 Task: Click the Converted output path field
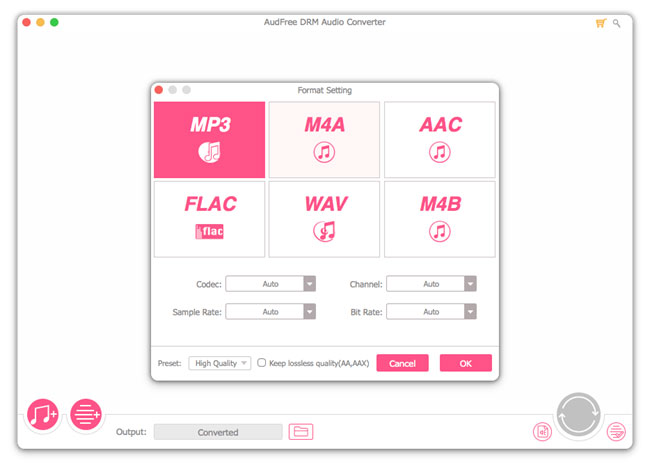point(218,432)
